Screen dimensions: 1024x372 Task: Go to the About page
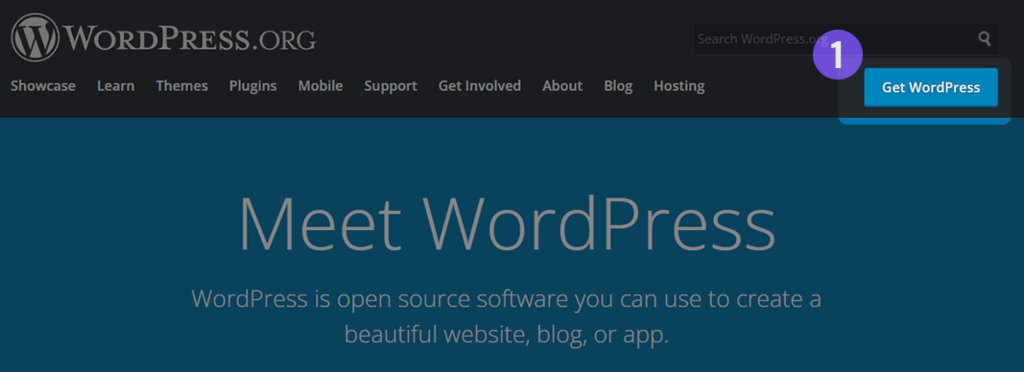(x=562, y=86)
